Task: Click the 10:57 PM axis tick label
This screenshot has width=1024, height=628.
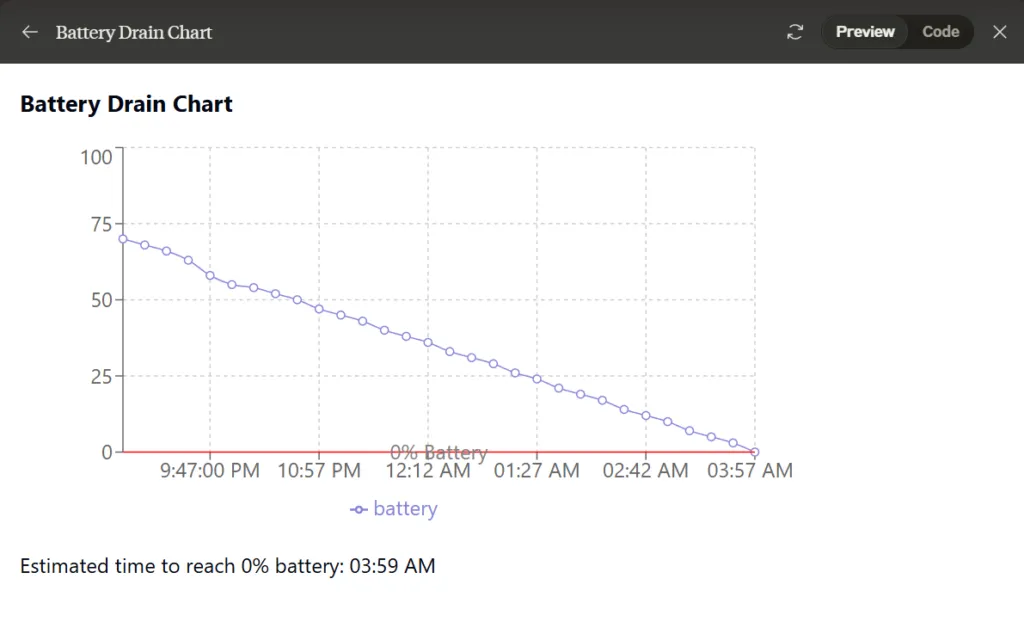Action: [319, 471]
